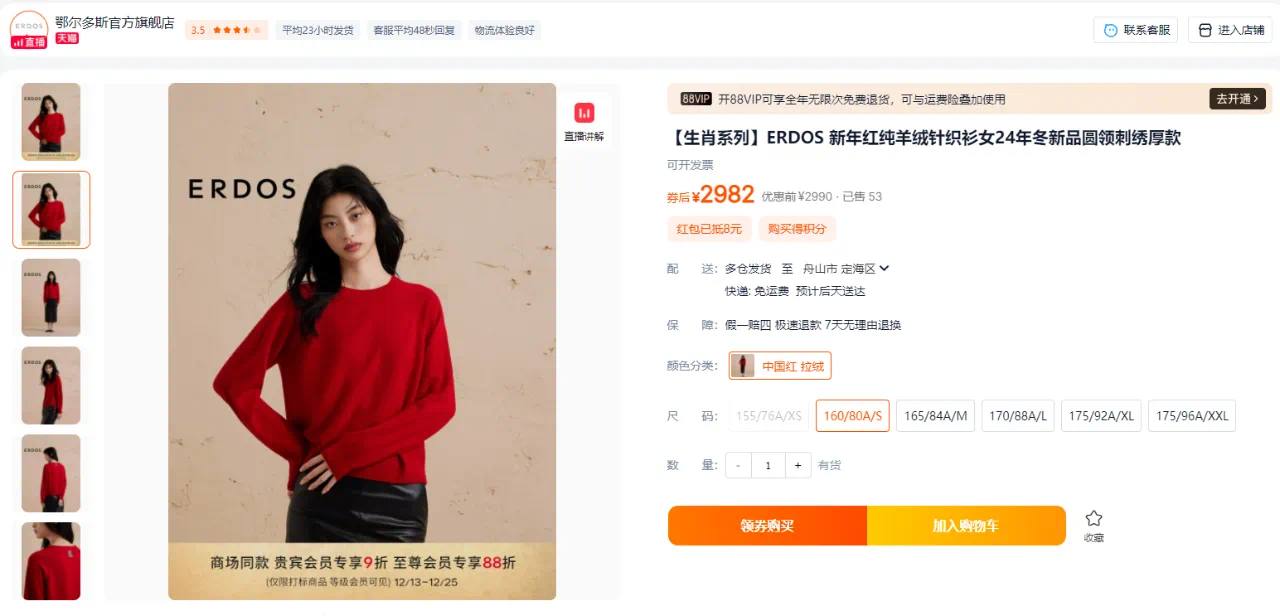Open the 直播讲解 live explanation icon
This screenshot has height=616, width=1280.
tap(584, 112)
